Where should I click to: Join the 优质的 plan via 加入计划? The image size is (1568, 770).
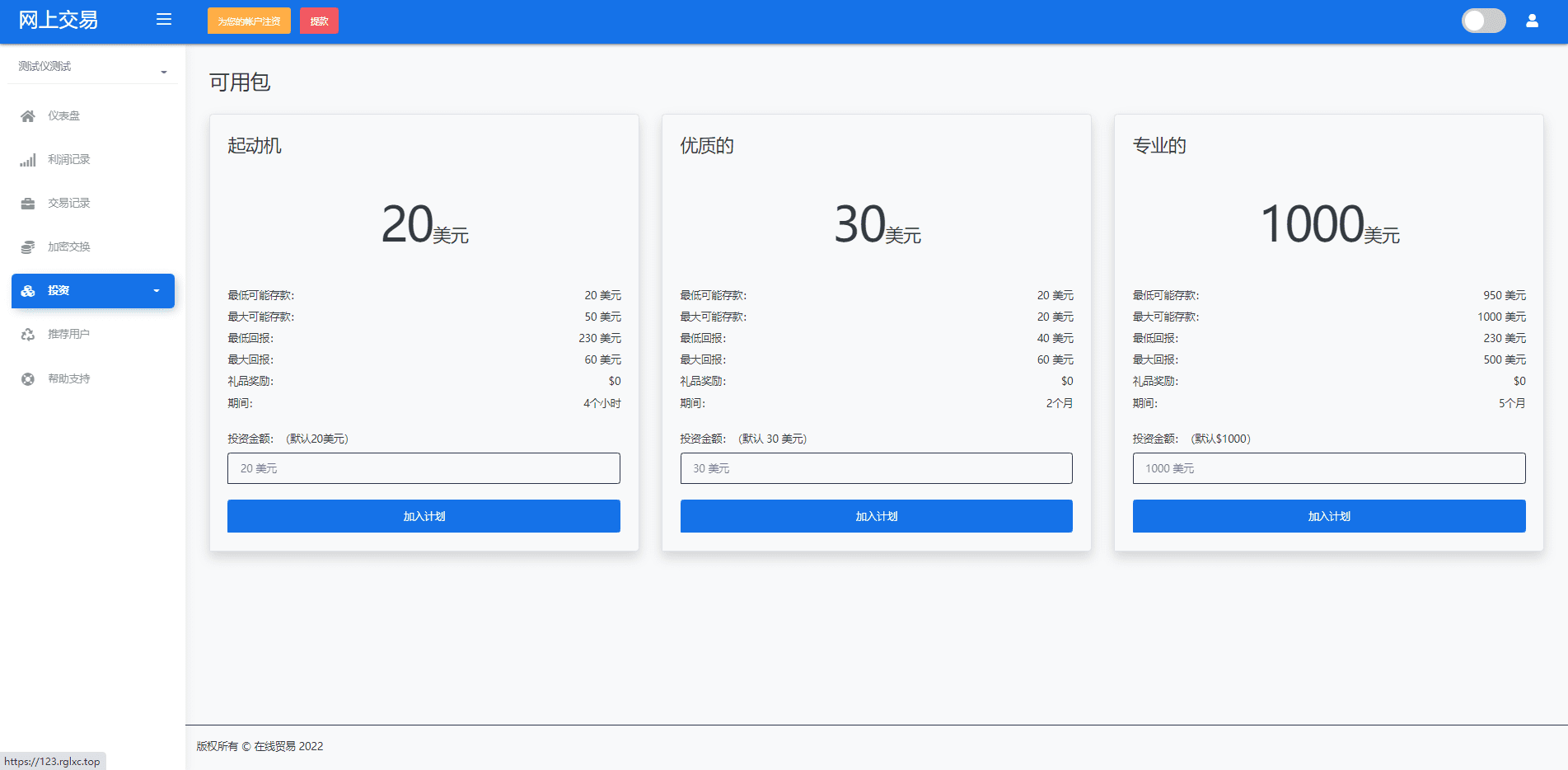click(876, 516)
